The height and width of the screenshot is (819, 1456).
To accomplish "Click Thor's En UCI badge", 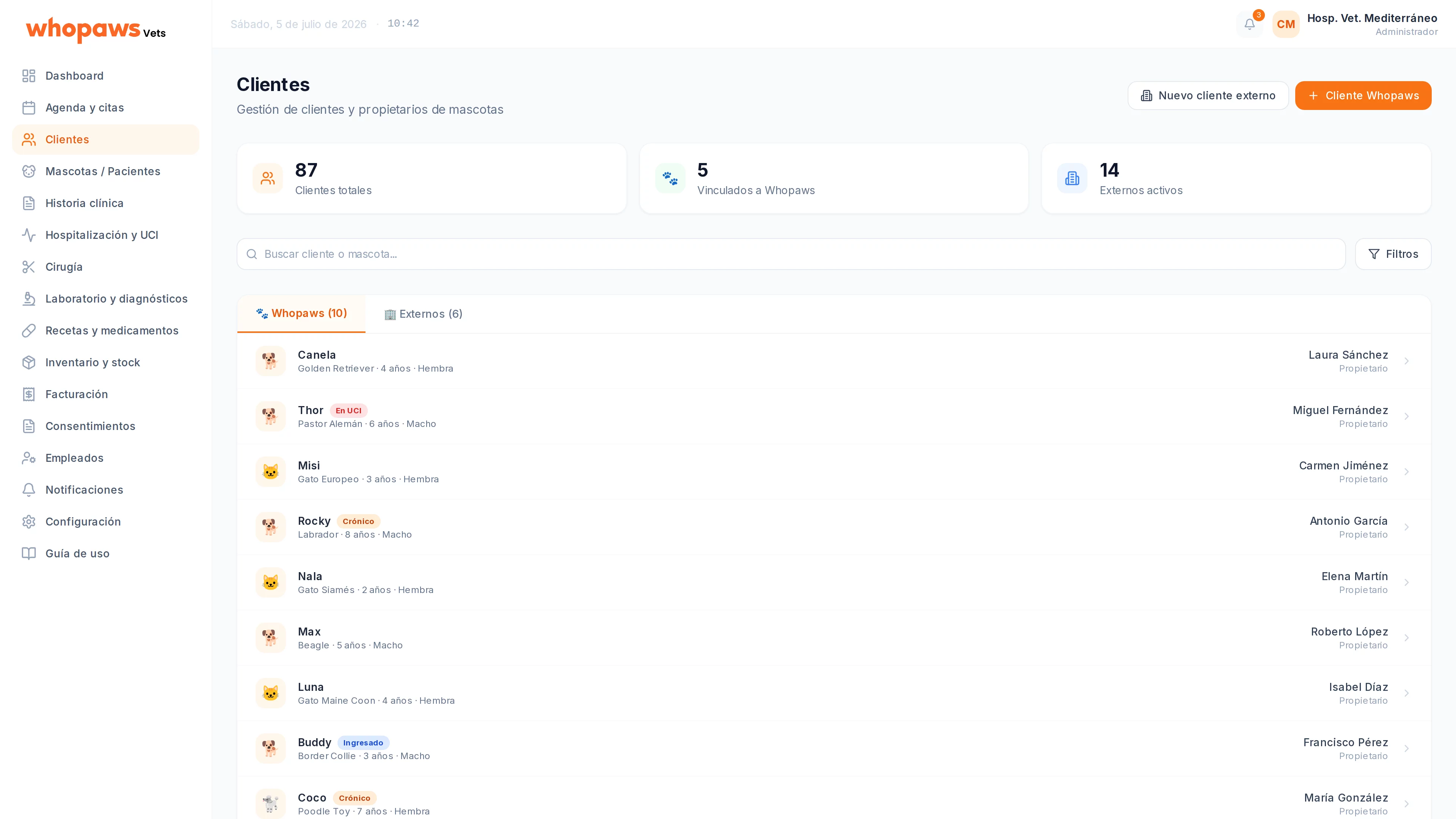I will (x=349, y=410).
